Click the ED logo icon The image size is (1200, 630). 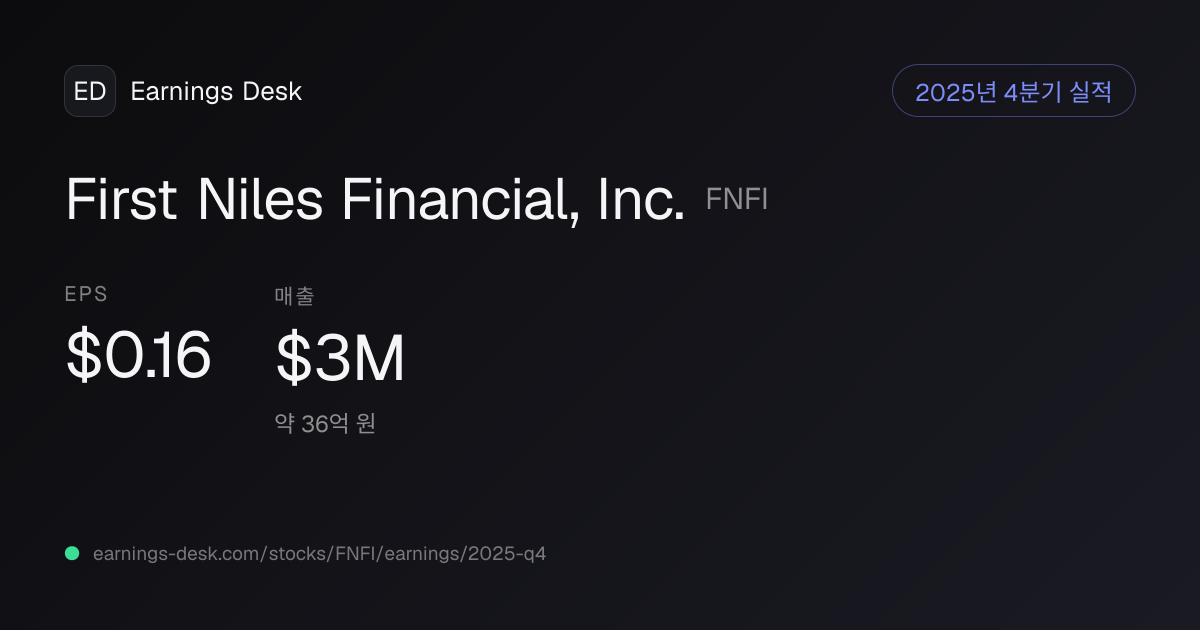tap(90, 91)
